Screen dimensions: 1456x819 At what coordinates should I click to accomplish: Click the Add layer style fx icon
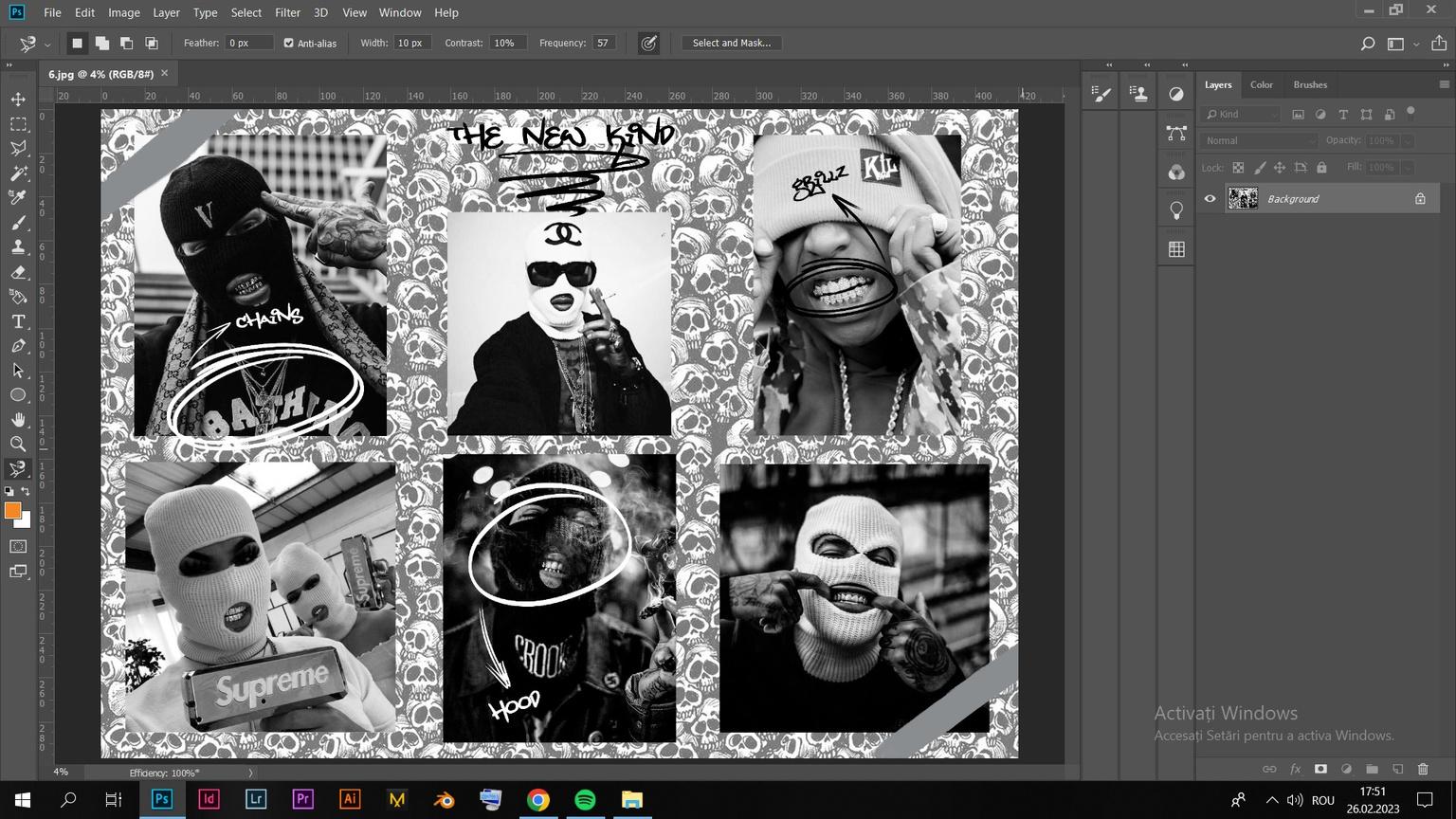pyautogui.click(x=1295, y=769)
